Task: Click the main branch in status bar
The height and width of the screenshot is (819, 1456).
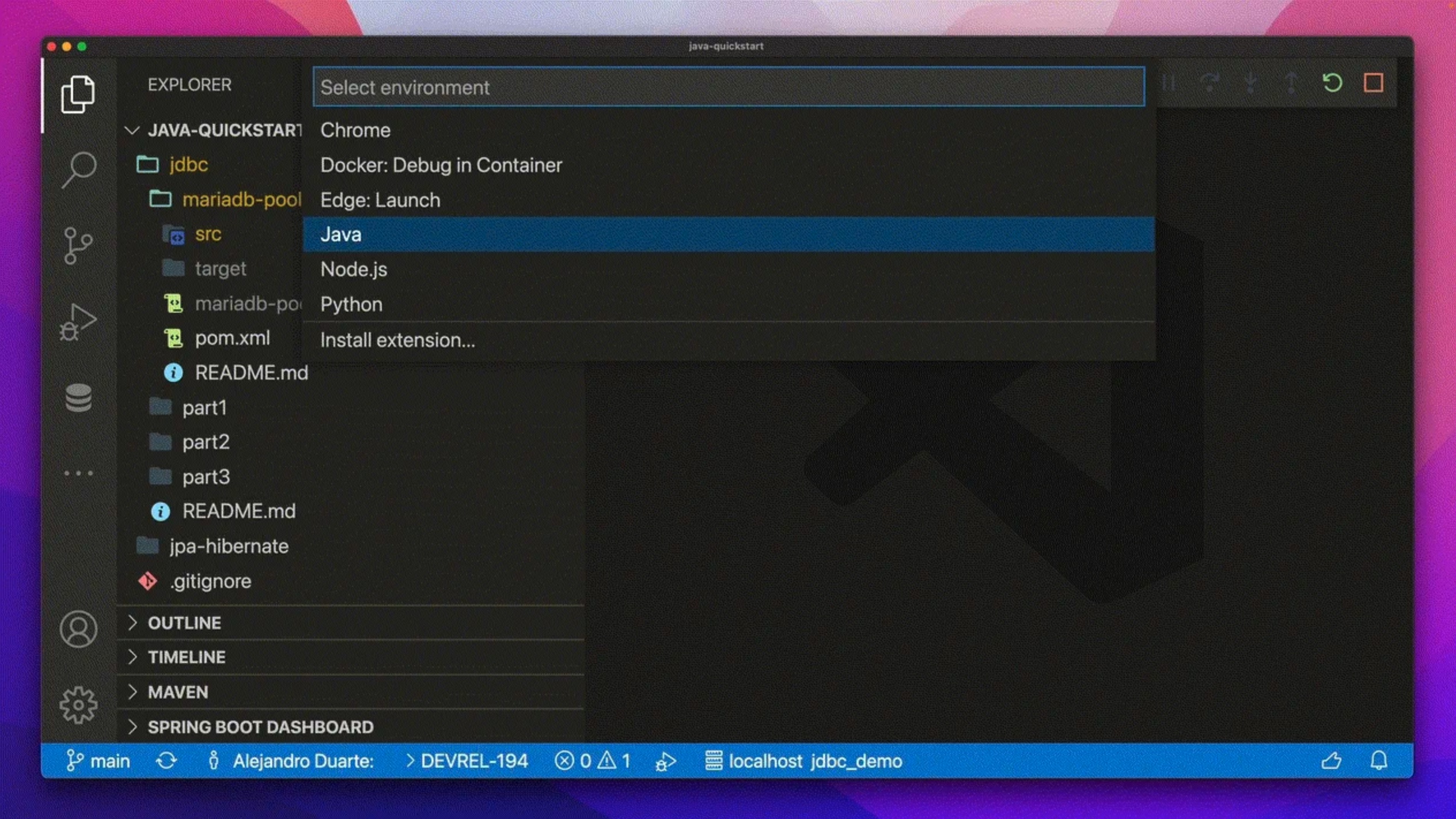Action: coord(98,761)
